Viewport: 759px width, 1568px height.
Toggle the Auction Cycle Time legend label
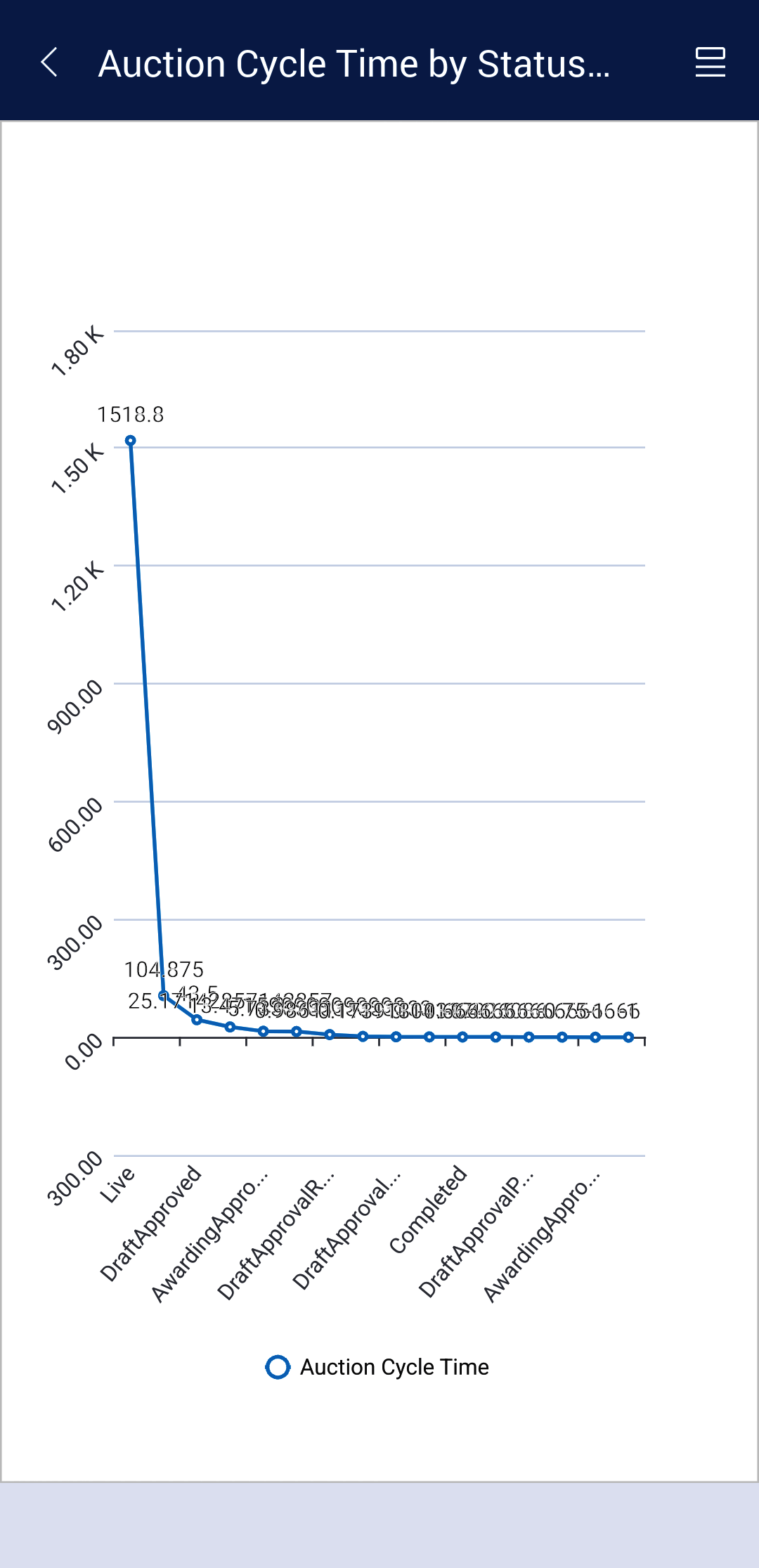coord(394,1366)
